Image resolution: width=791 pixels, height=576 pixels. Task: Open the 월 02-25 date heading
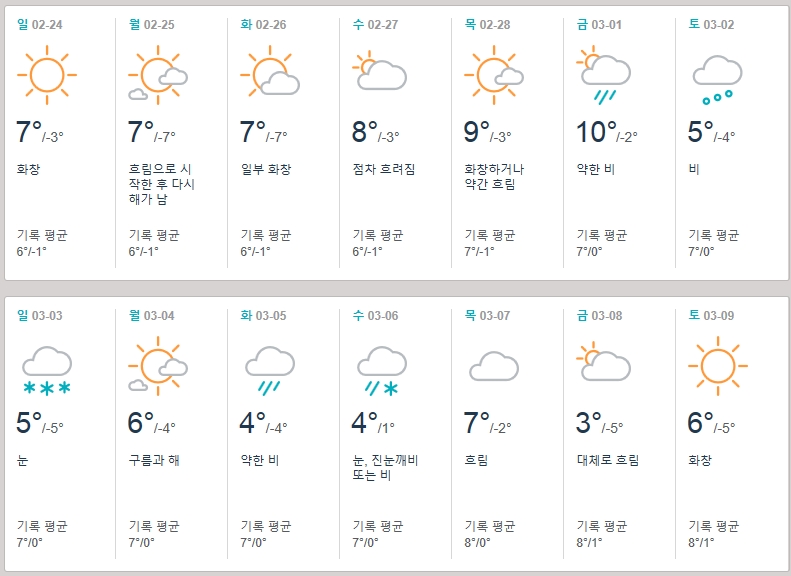[x=152, y=24]
